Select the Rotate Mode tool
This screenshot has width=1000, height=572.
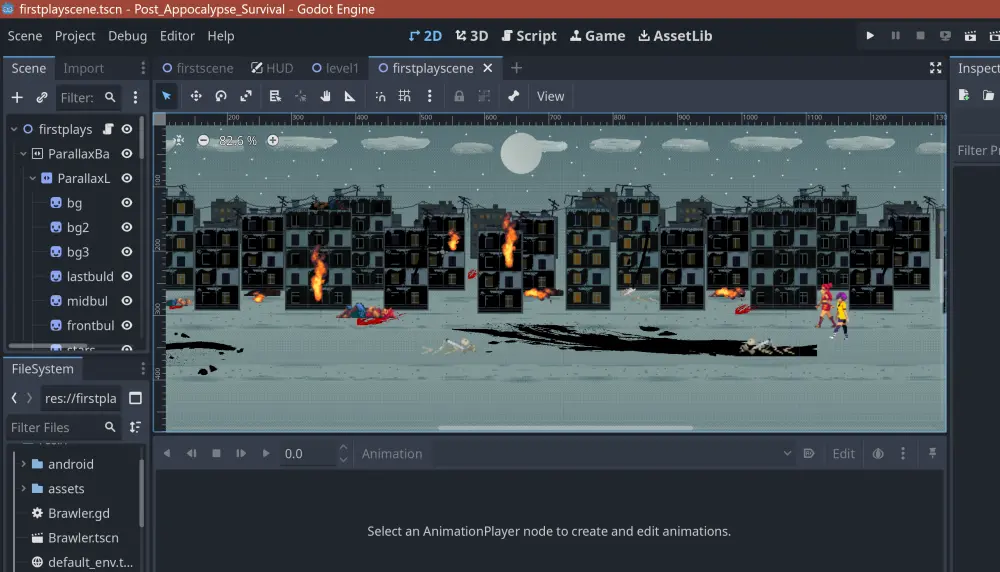pyautogui.click(x=221, y=96)
